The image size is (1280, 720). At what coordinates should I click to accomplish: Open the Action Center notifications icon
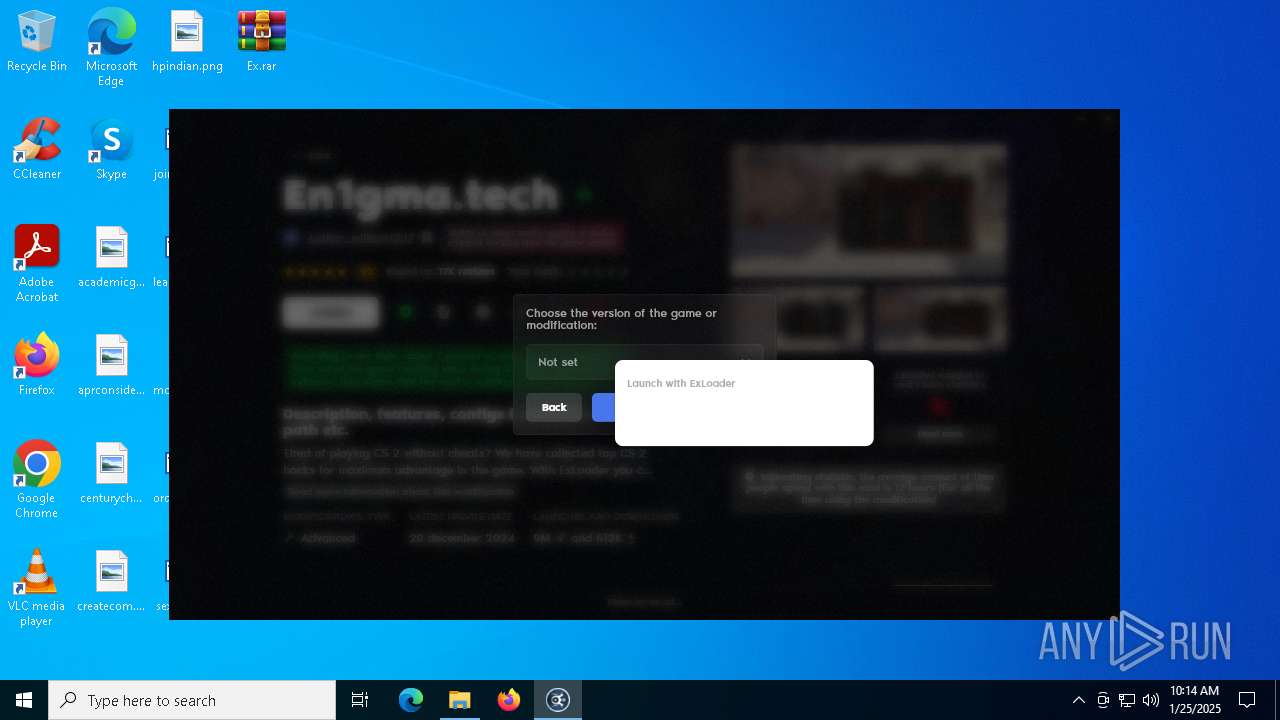pos(1247,700)
